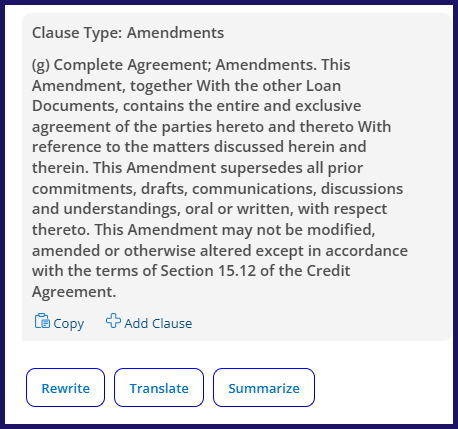This screenshot has height=429, width=458.
Task: Click the final word 'Agreement.' in the clause
Action: click(74, 292)
